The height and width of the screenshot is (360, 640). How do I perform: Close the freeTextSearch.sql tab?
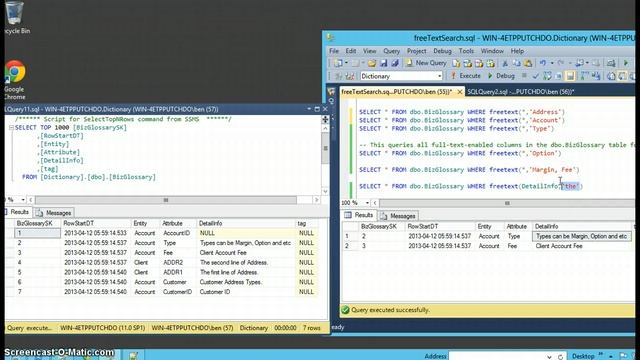pyautogui.click(x=460, y=92)
